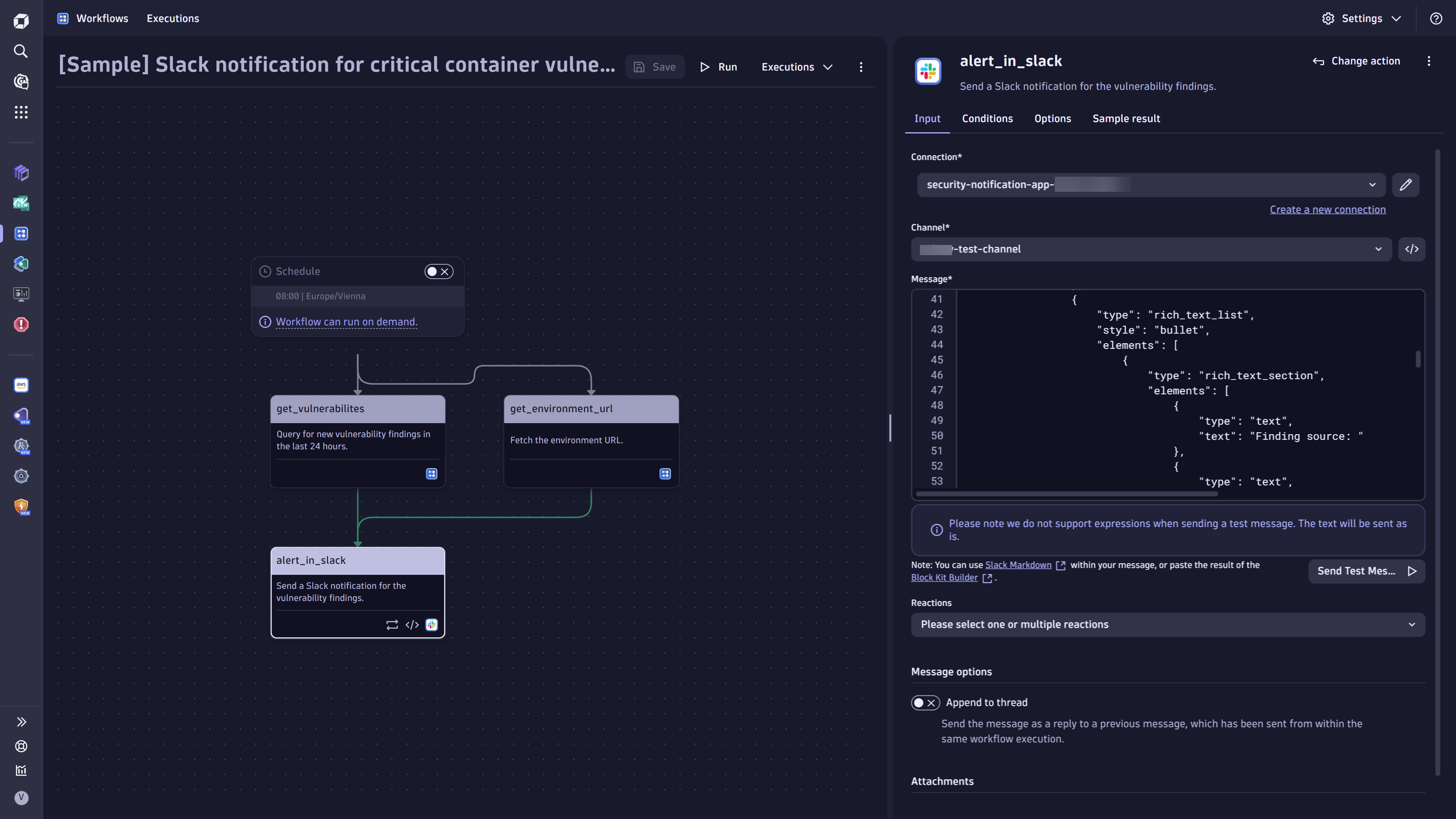Screen dimensions: 1456x819
Task: Open Executions in top navigation
Action: click(x=173, y=19)
